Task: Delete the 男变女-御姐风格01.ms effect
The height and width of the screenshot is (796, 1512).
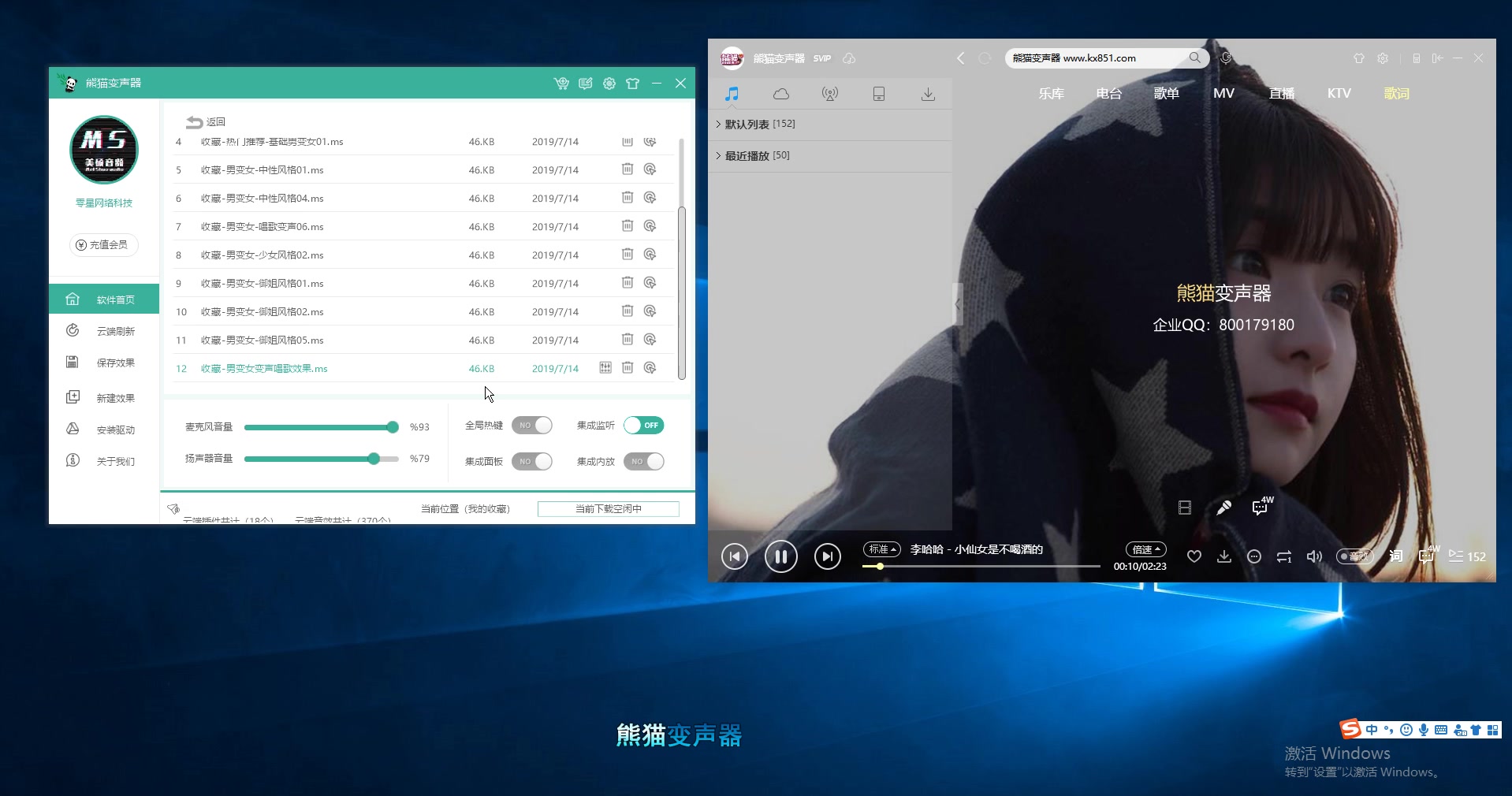Action: [x=628, y=283]
